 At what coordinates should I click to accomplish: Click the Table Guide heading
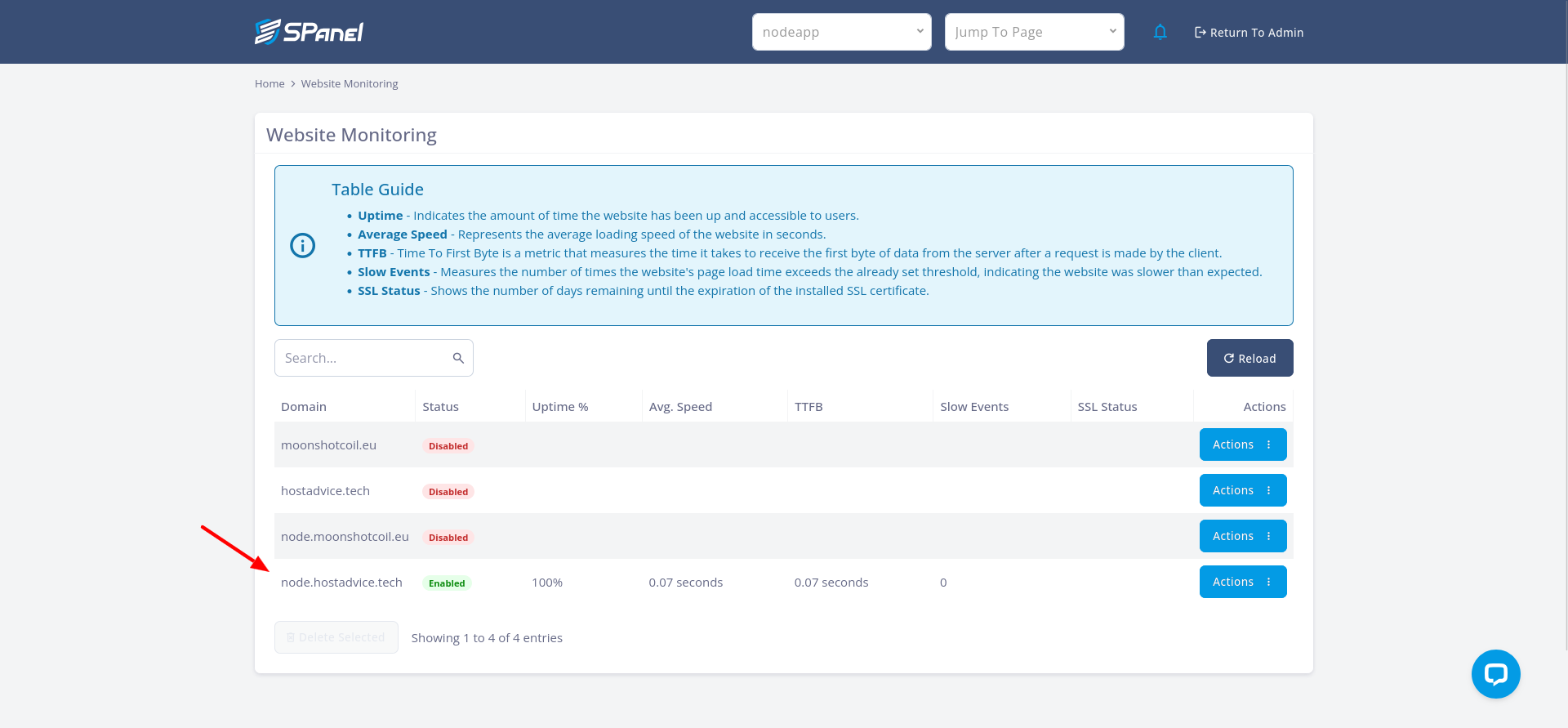pos(377,190)
